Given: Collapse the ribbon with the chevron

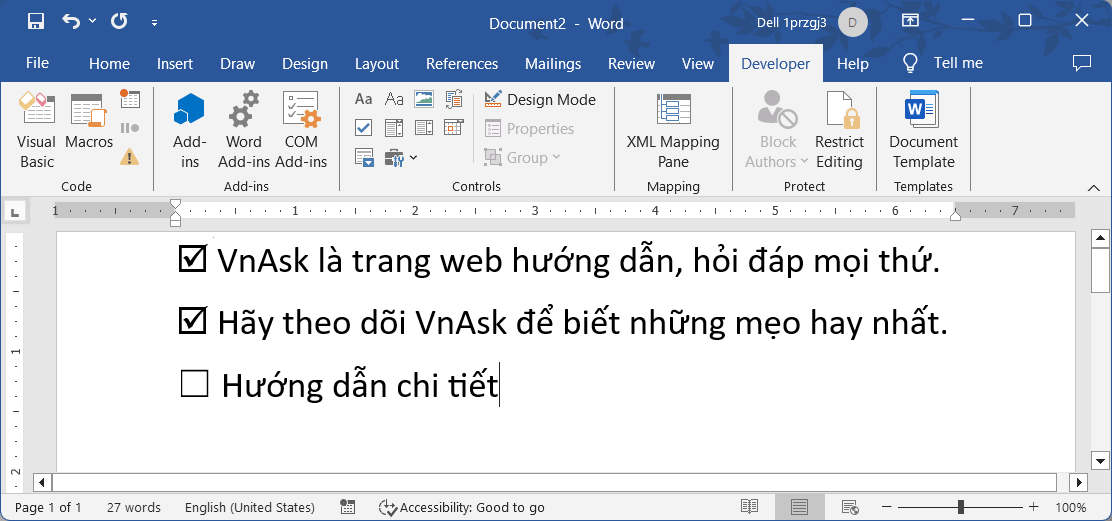Looking at the screenshot, I should [x=1094, y=187].
